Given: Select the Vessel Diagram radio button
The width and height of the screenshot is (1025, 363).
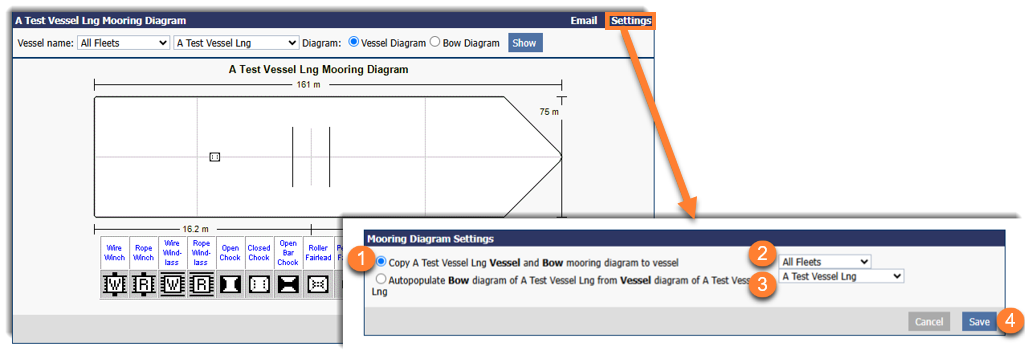Looking at the screenshot, I should (354, 43).
